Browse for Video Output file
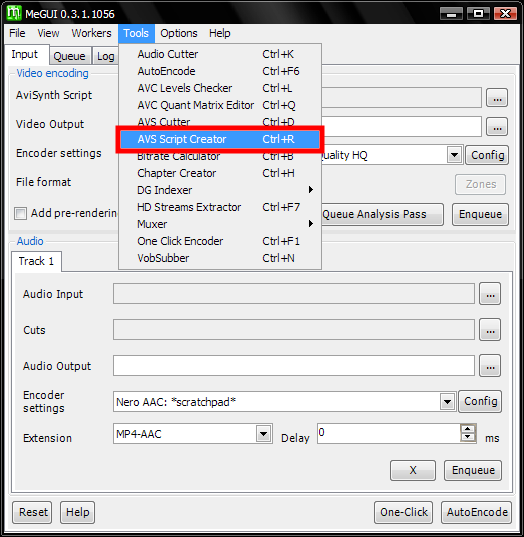This screenshot has height=537, width=524. [497, 127]
